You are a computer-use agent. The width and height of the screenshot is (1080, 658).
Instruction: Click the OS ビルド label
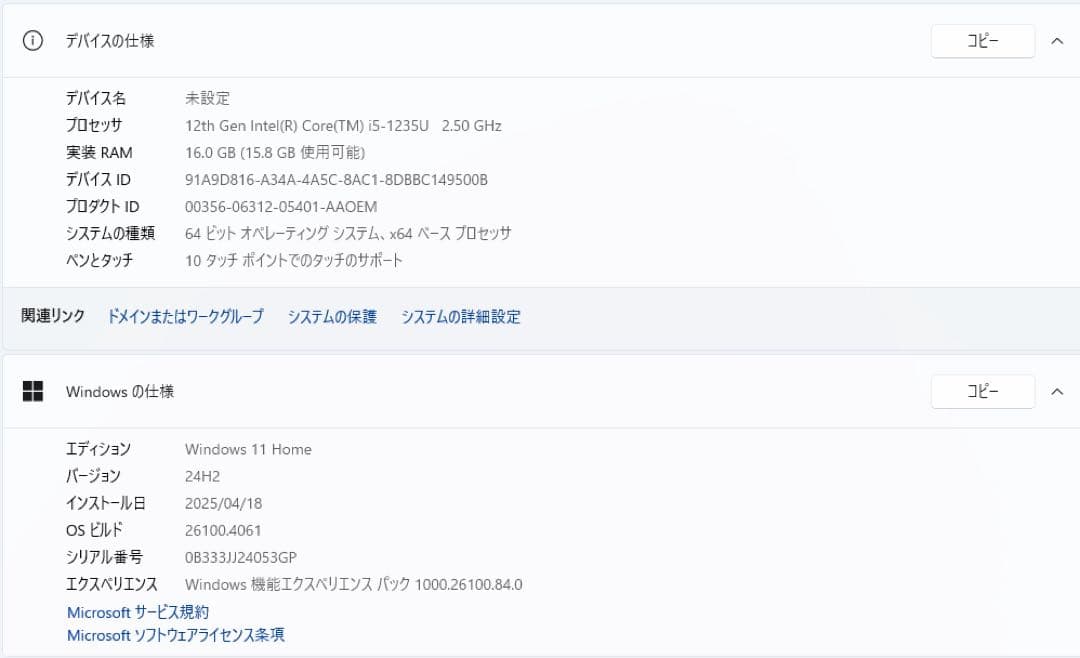tap(94, 531)
